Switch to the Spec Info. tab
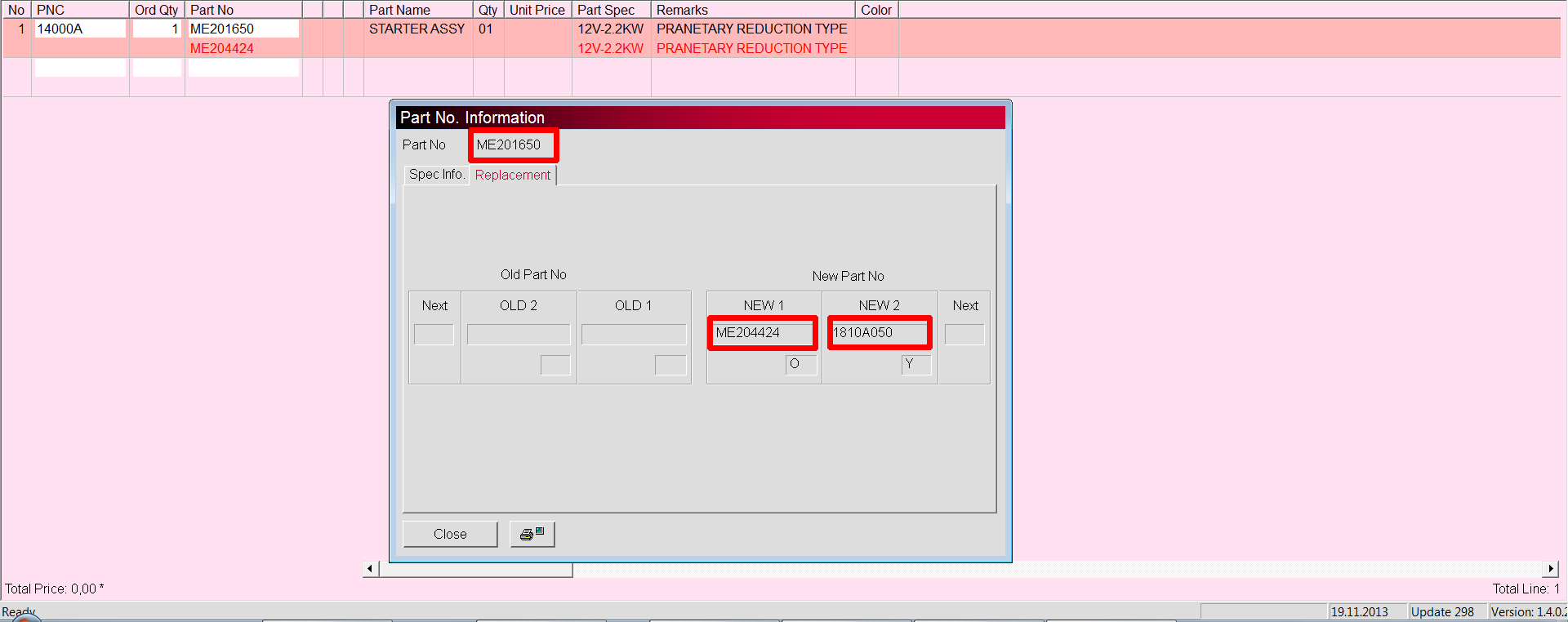Screen dimensions: 1568x622 coord(437,175)
